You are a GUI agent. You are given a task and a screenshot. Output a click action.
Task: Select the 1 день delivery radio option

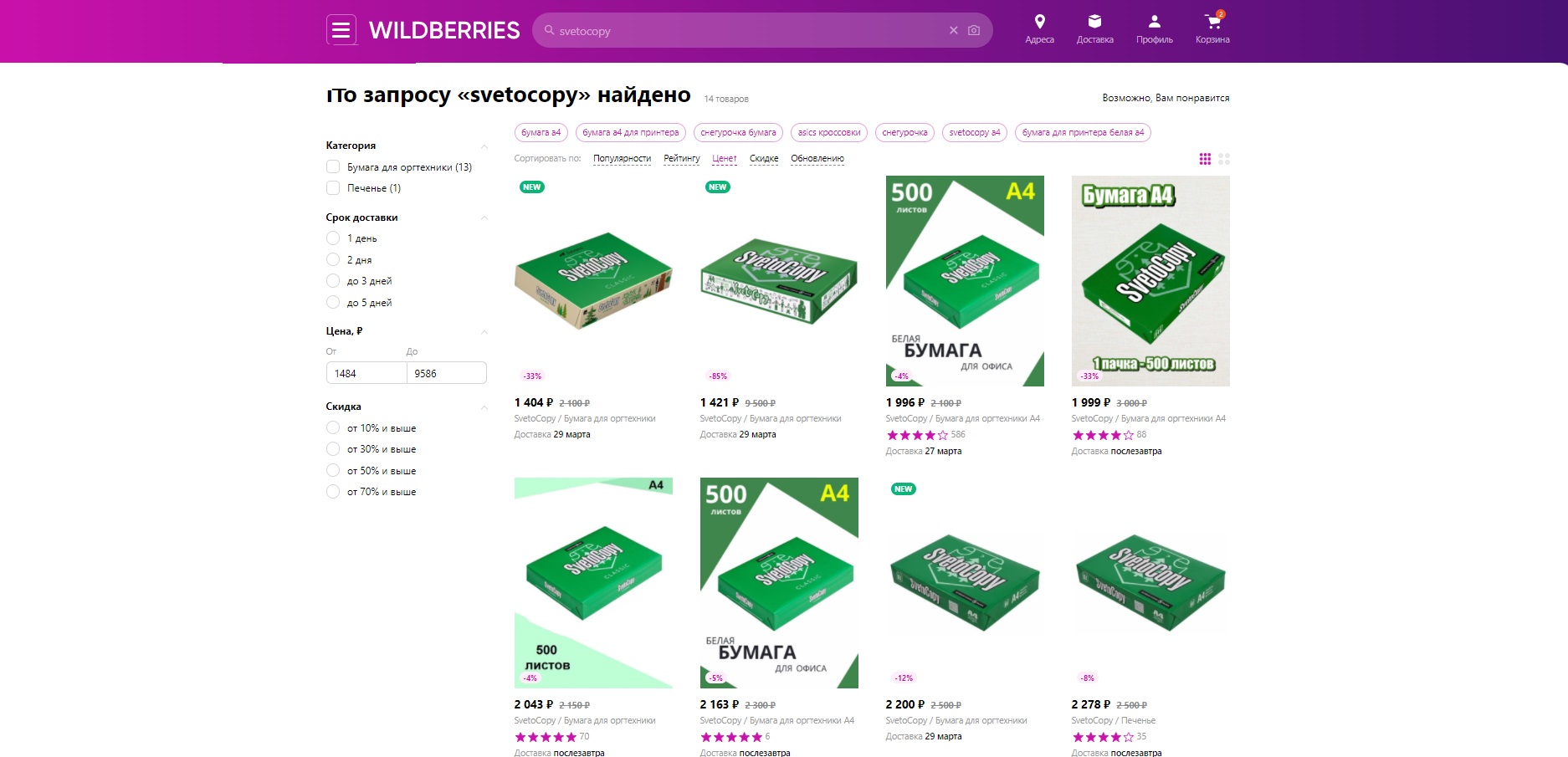[333, 238]
